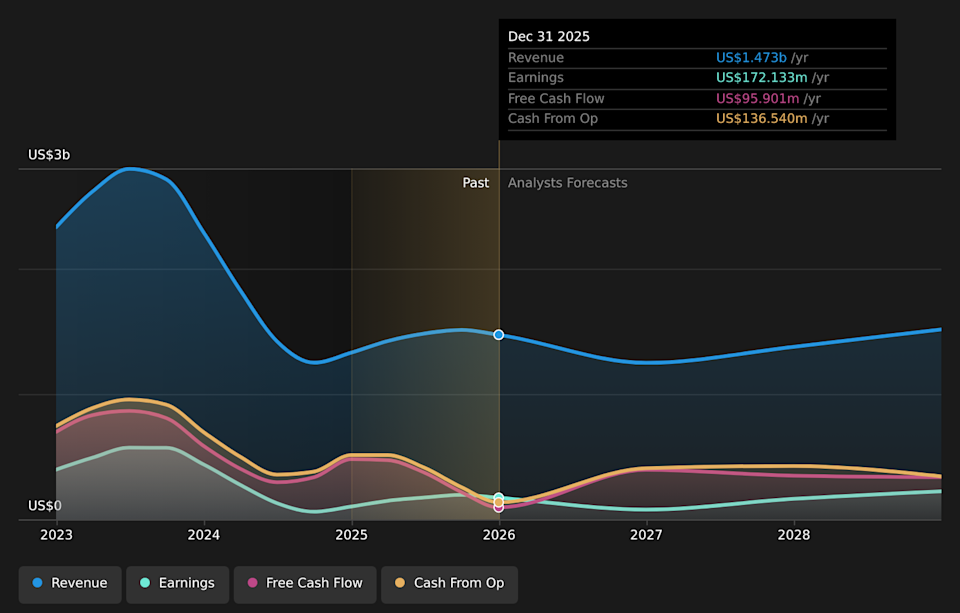Click the blue Revenue legend dot
960x613 pixels.
point(37,583)
